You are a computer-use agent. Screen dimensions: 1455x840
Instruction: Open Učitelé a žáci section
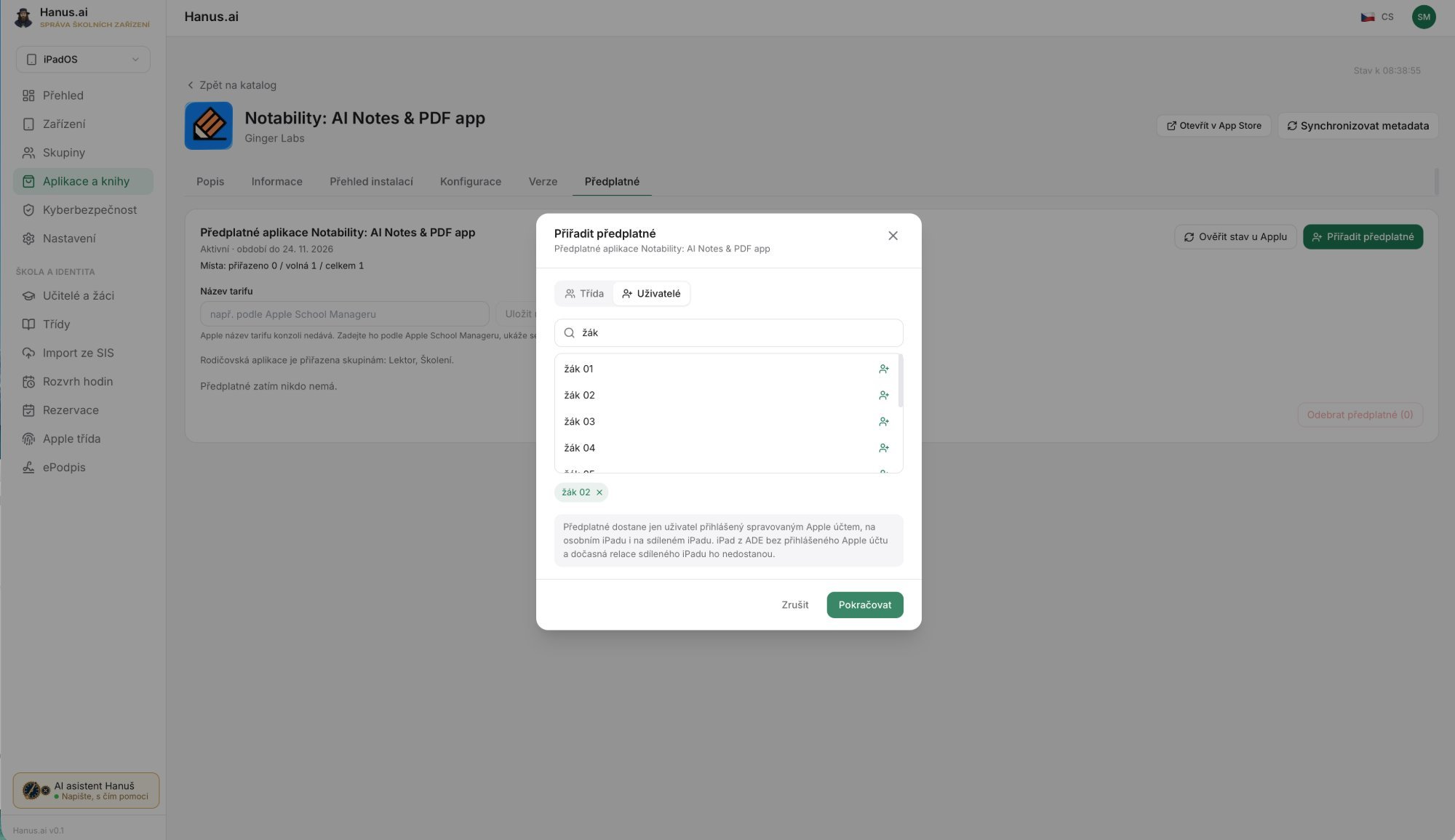point(83,296)
